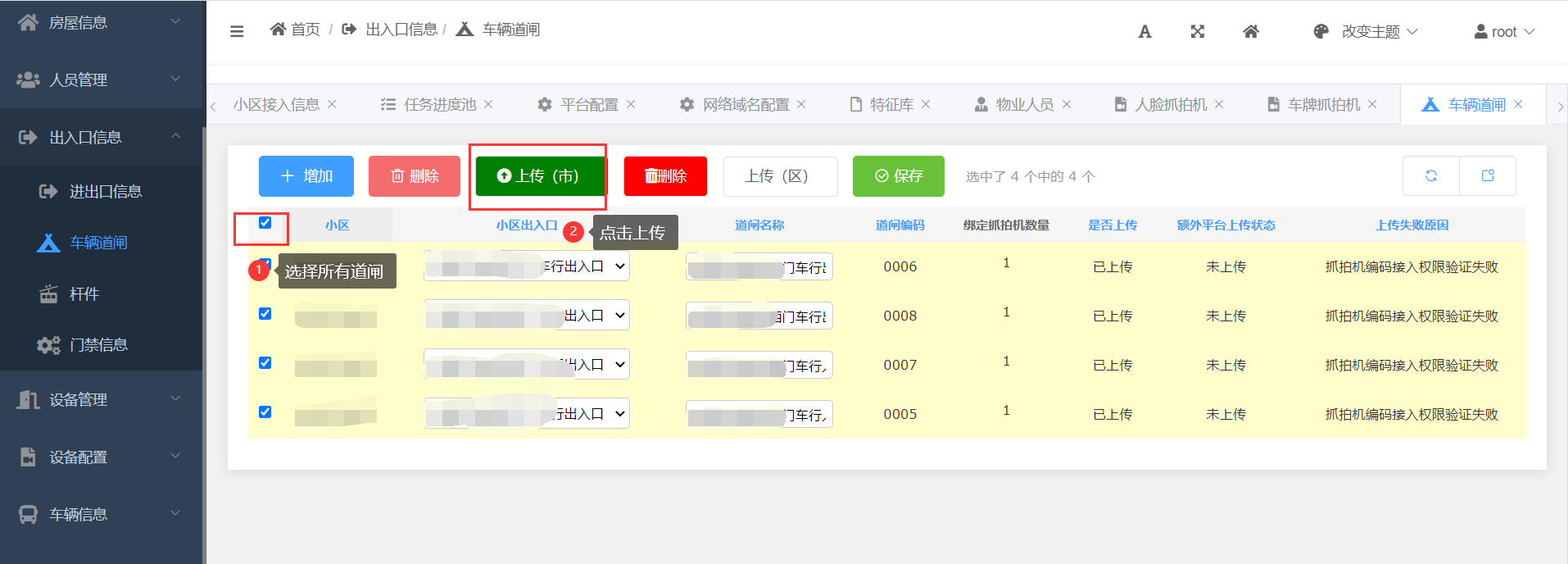Click the 道闸名称 field in row 0008
Screen dimensions: 1568x564
click(x=759, y=316)
